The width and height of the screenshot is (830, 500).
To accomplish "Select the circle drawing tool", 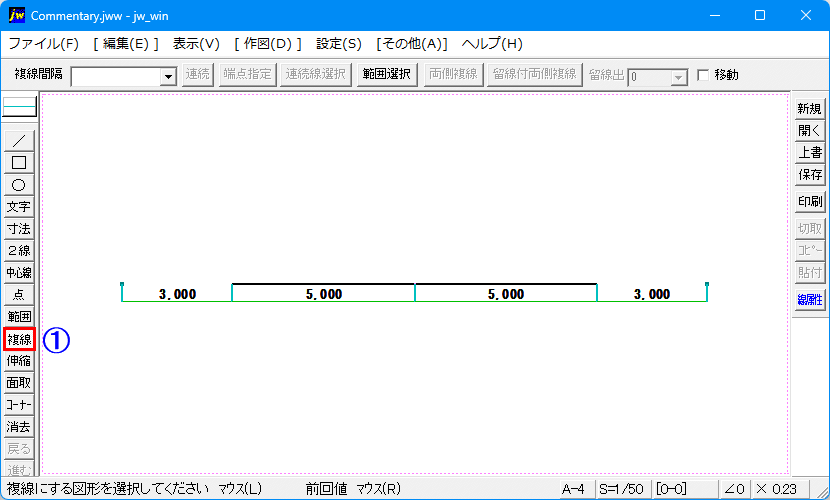I will point(19,185).
